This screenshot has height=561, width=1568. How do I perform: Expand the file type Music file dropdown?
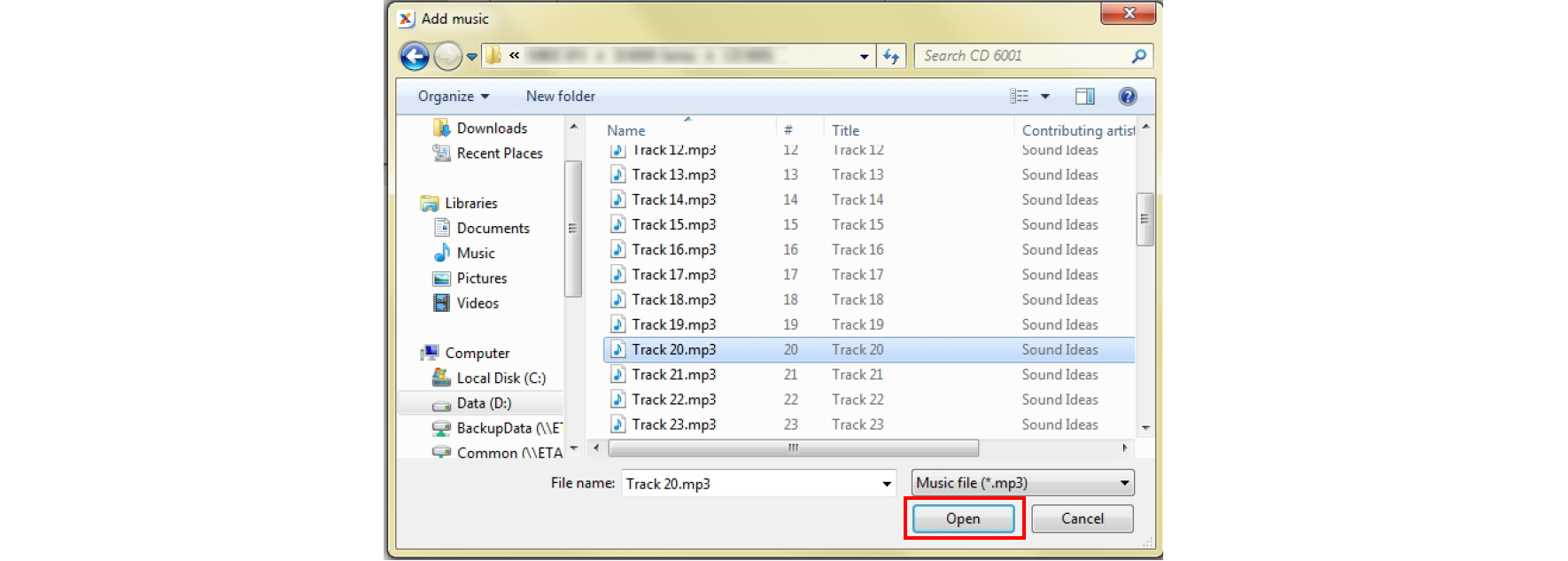(x=1123, y=483)
